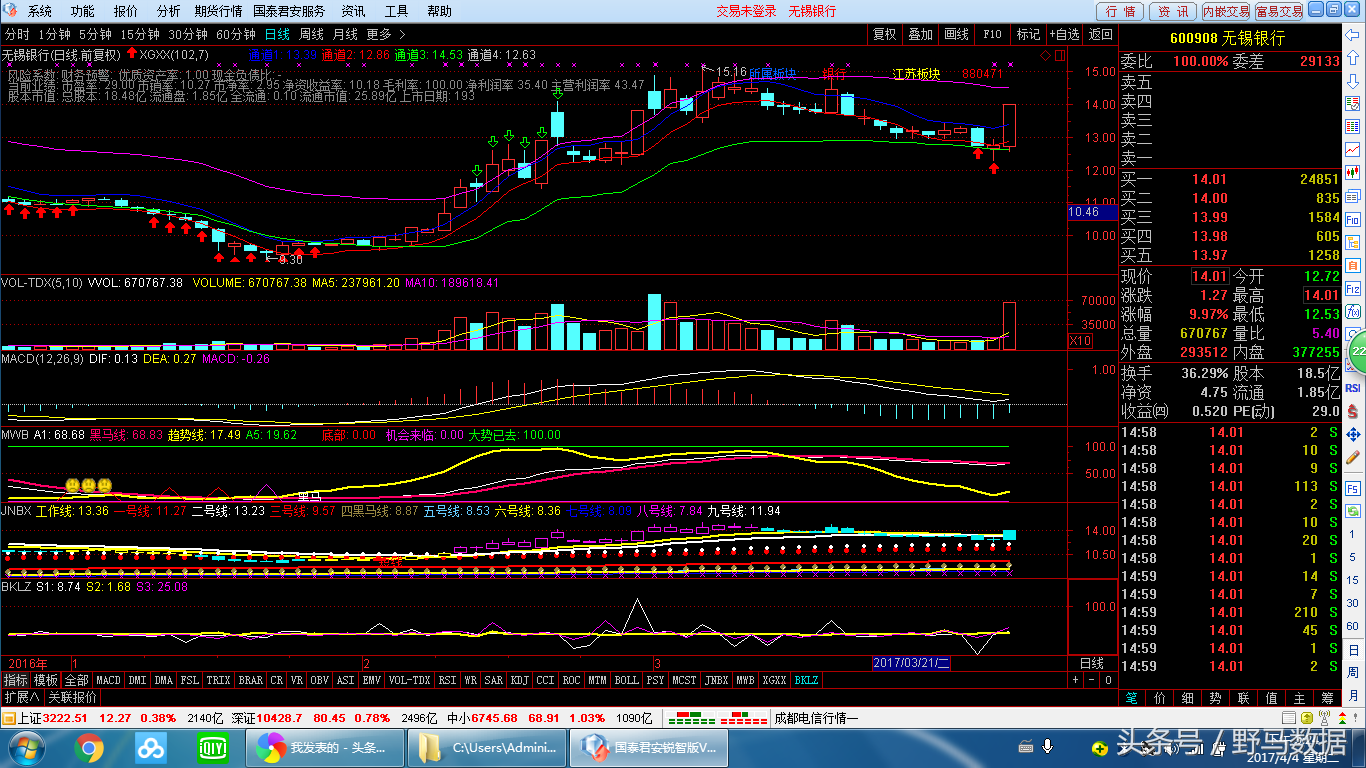
Task: Click the green 22 floating circle badge
Action: click(1358, 352)
